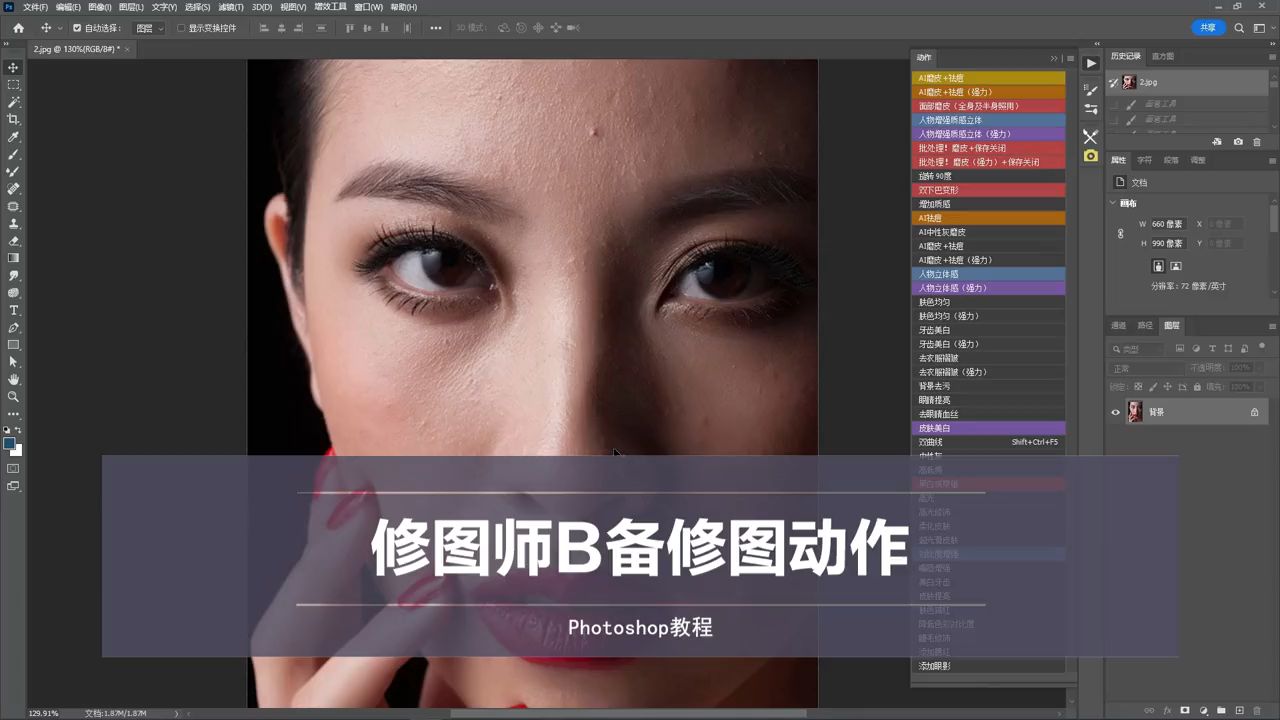Collapse the 画布 section in Properties
The width and height of the screenshot is (1280, 720).
click(x=1113, y=202)
